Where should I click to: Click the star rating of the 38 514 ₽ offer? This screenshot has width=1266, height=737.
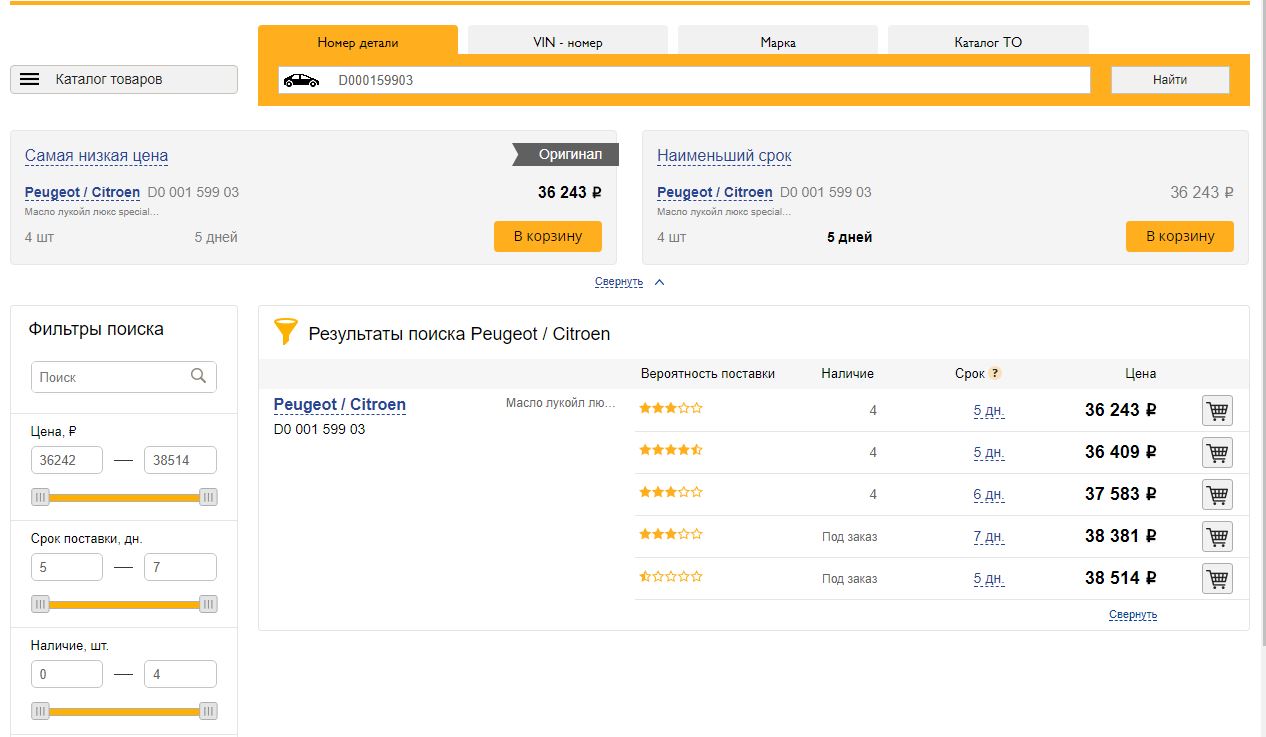click(671, 576)
